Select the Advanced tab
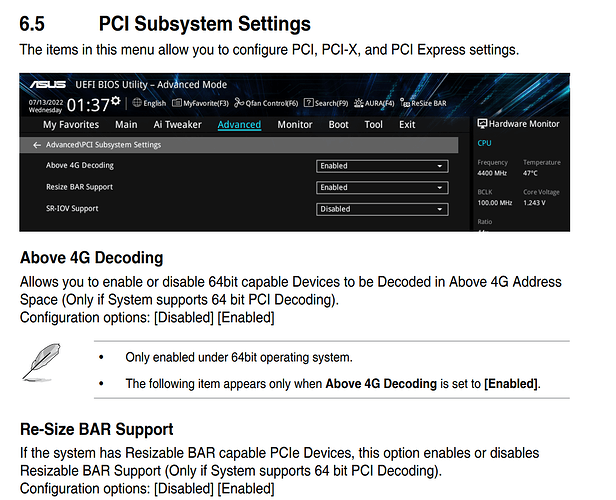The image size is (616, 500). [239, 125]
